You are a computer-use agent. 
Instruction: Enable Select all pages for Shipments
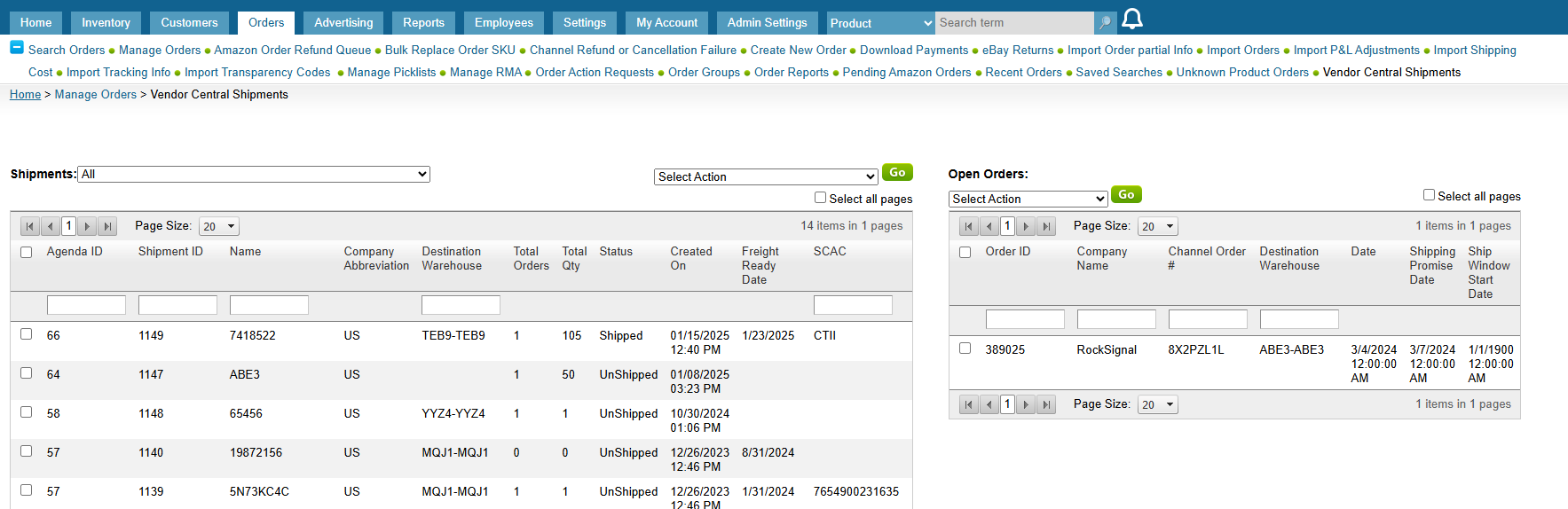pyautogui.click(x=820, y=198)
